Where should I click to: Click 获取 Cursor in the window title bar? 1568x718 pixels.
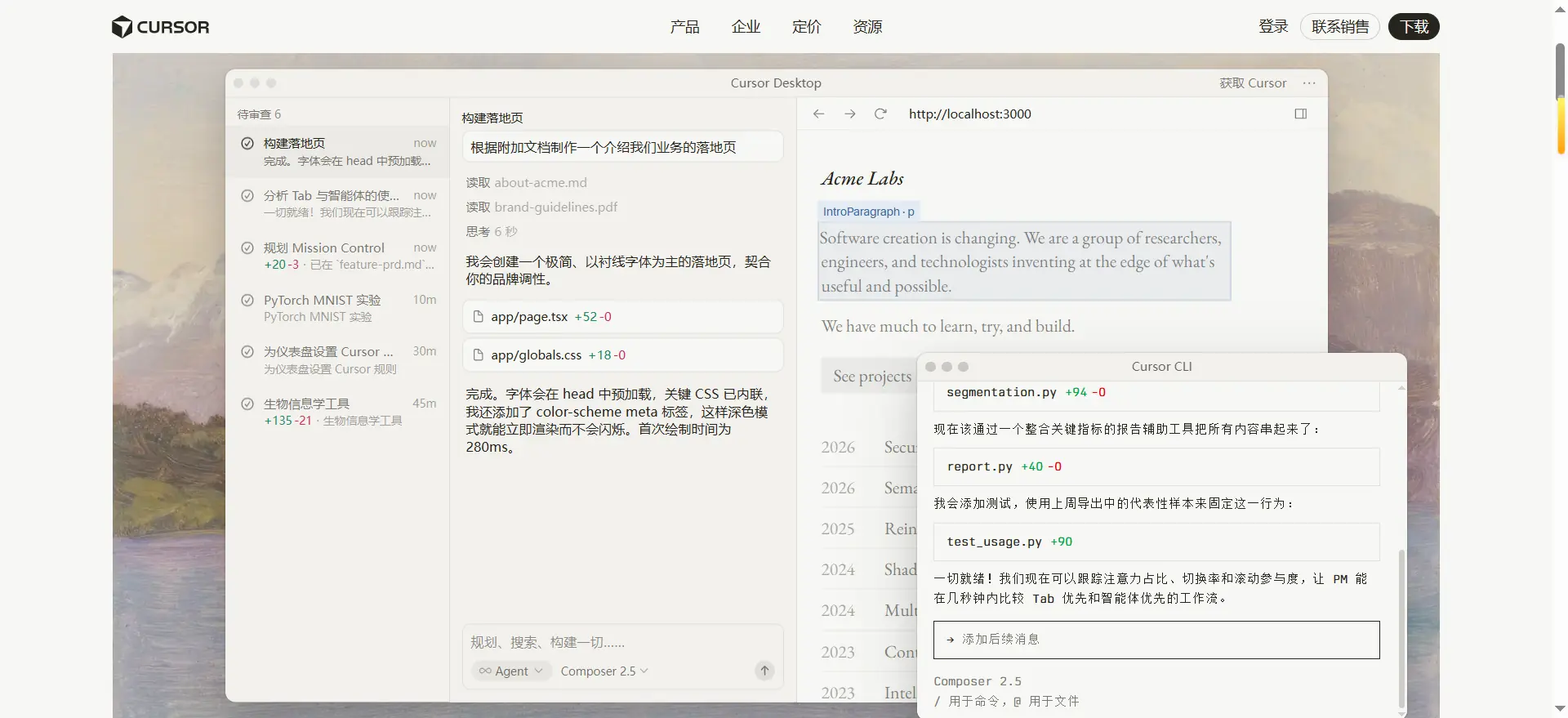pos(1253,83)
